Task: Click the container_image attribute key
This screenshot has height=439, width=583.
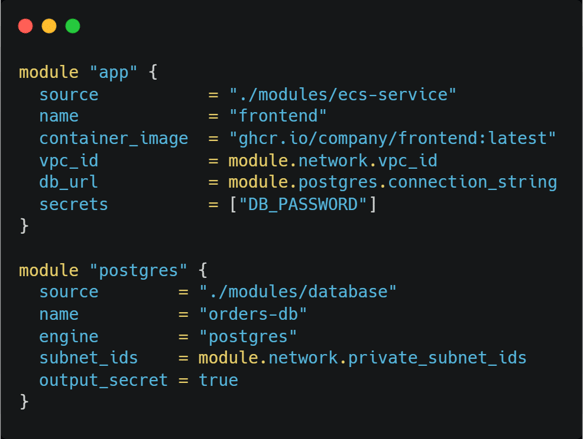Action: (x=114, y=139)
